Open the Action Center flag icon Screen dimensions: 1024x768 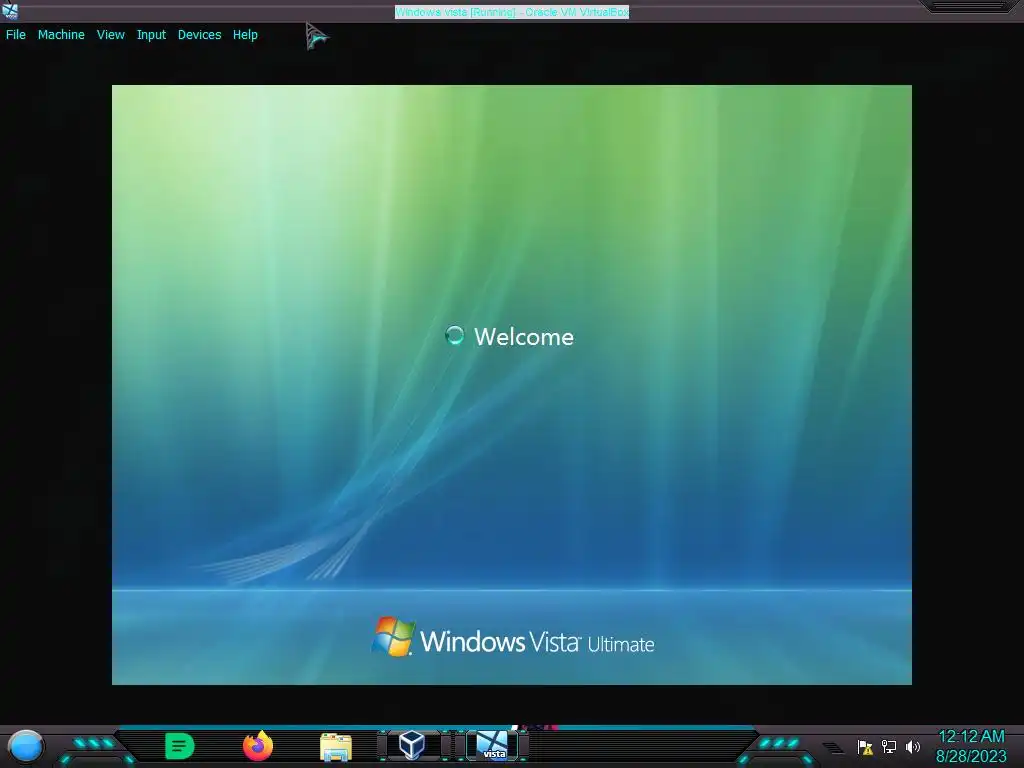pyautogui.click(x=865, y=746)
